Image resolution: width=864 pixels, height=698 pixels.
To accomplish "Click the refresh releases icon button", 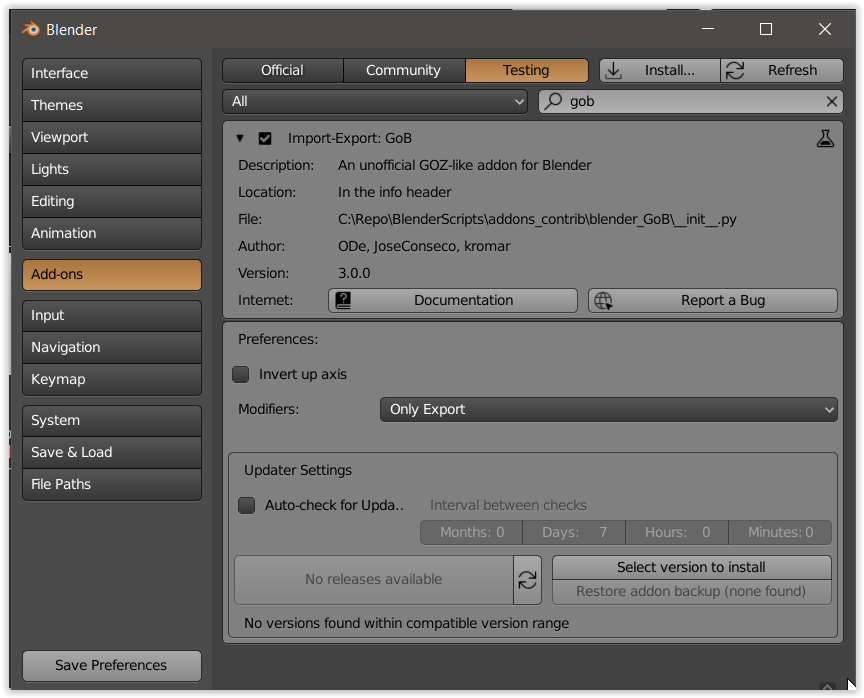I will 527,580.
